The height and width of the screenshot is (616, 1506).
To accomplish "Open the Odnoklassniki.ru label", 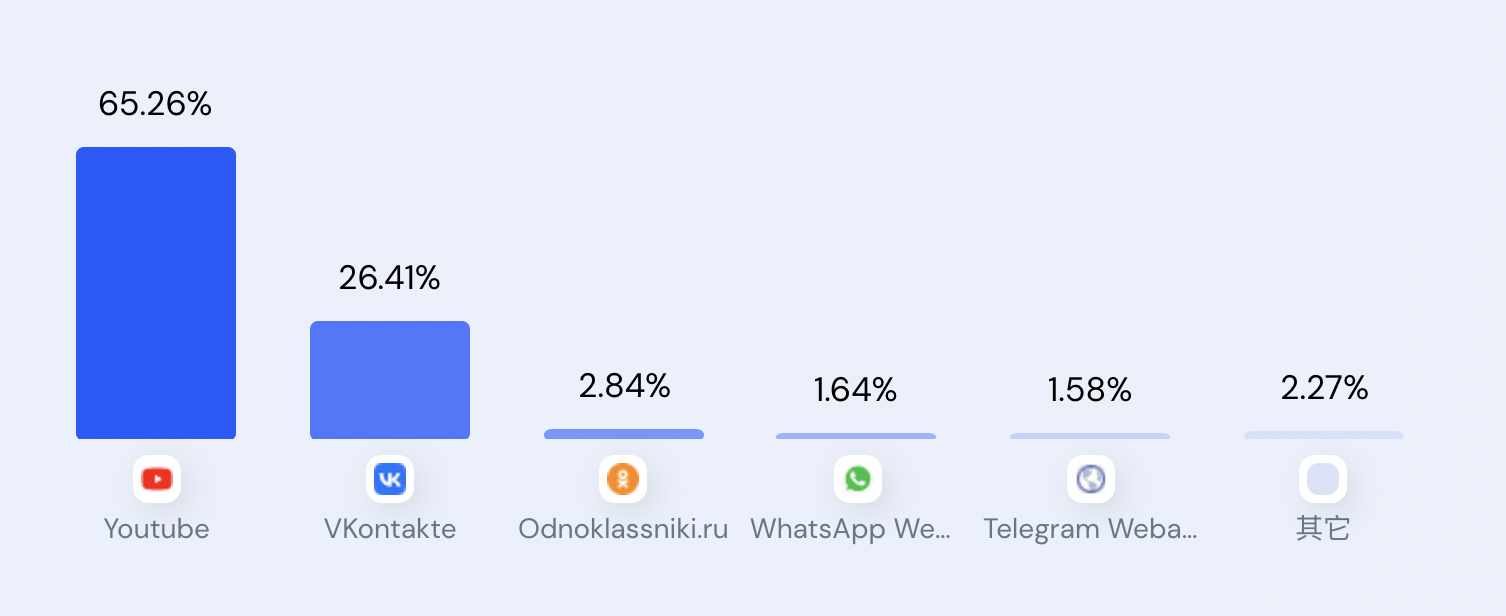I will [623, 529].
